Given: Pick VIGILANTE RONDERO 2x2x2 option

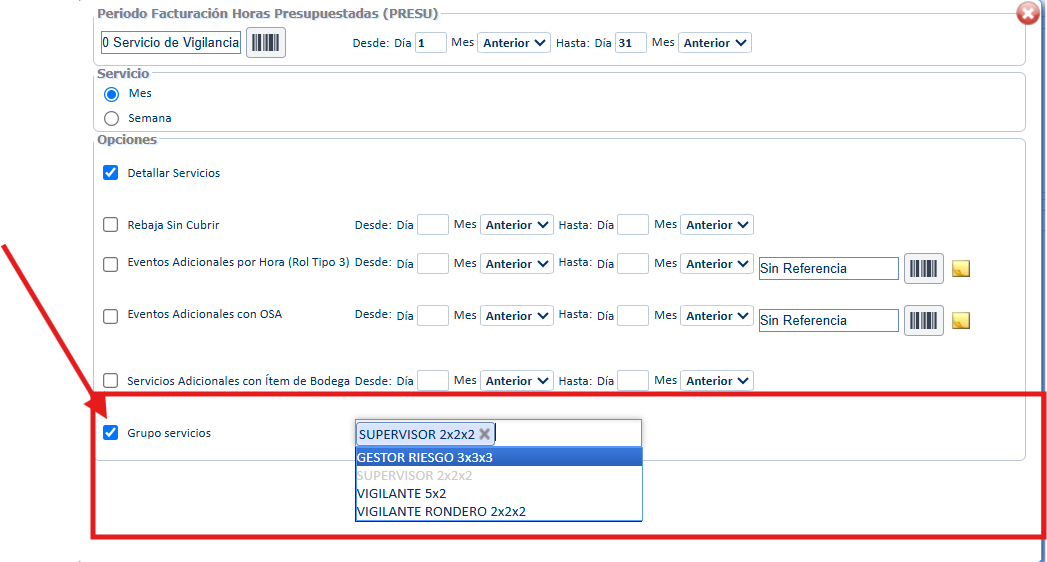Looking at the screenshot, I should coord(499,511).
